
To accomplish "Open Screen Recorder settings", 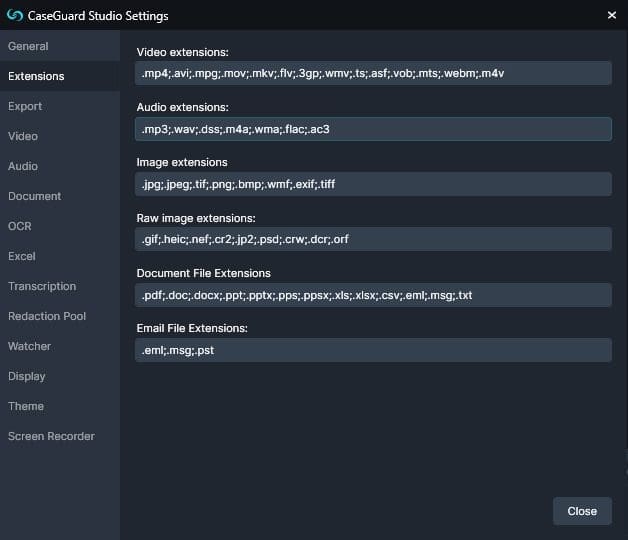I will [60, 436].
